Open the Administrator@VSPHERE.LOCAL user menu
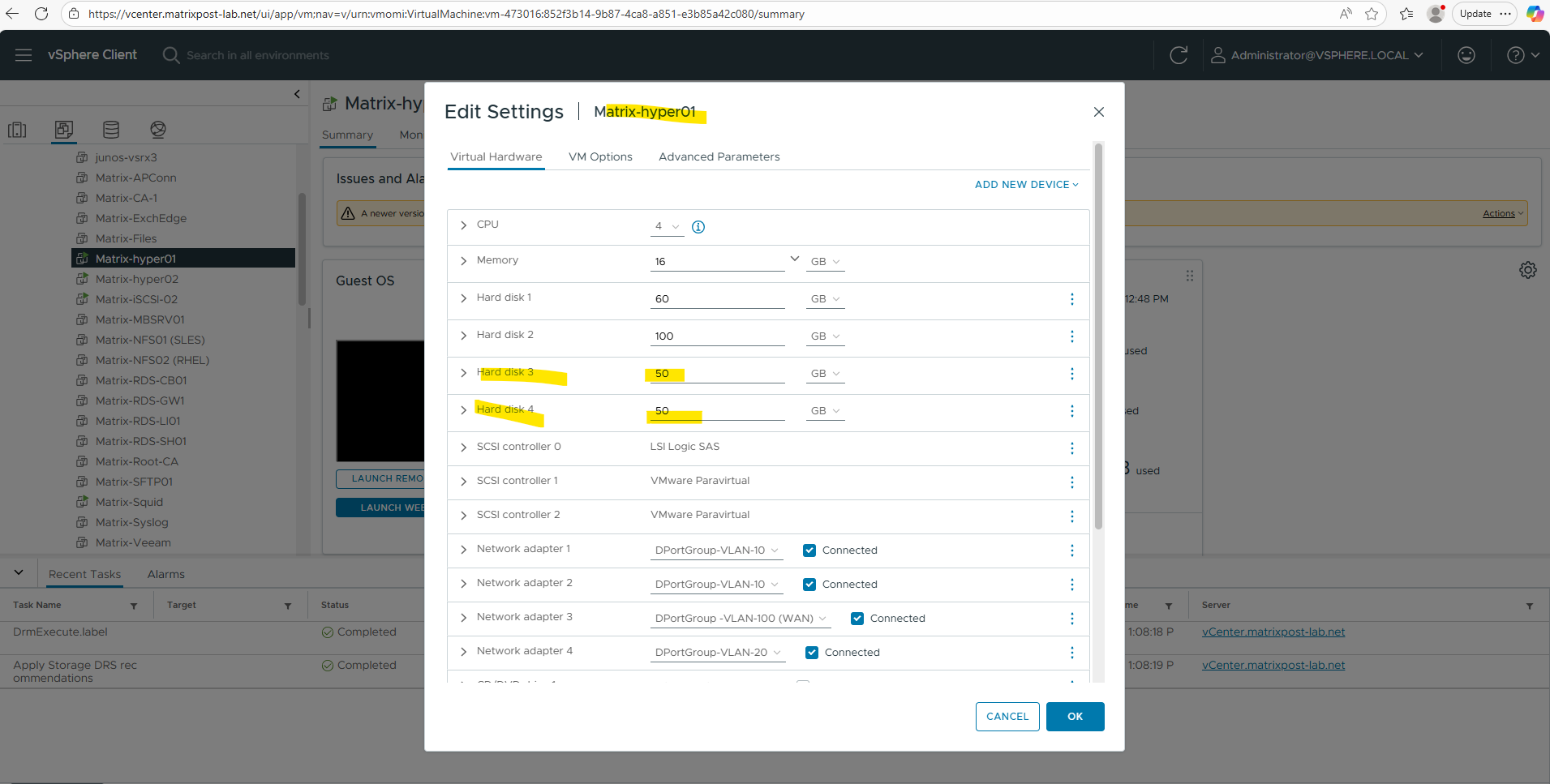 click(1317, 55)
